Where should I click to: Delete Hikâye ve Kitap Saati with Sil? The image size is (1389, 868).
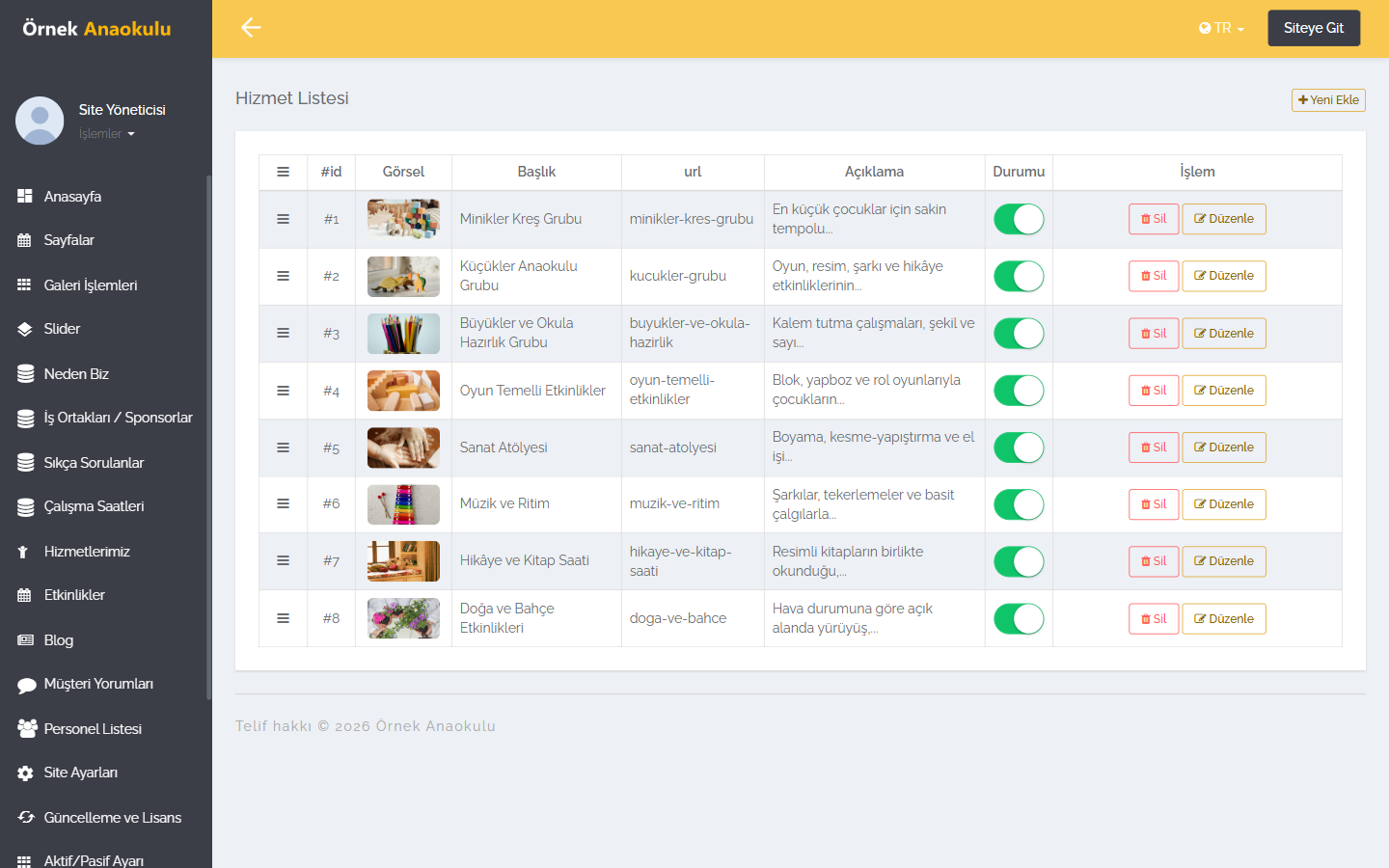point(1154,561)
